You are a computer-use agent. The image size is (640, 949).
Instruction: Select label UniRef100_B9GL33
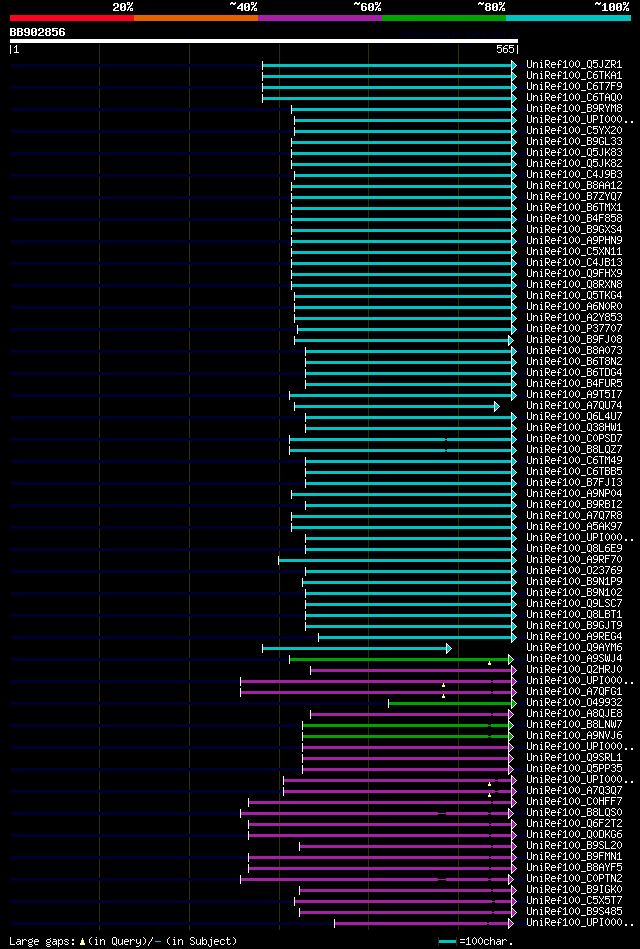pyautogui.click(x=575, y=142)
